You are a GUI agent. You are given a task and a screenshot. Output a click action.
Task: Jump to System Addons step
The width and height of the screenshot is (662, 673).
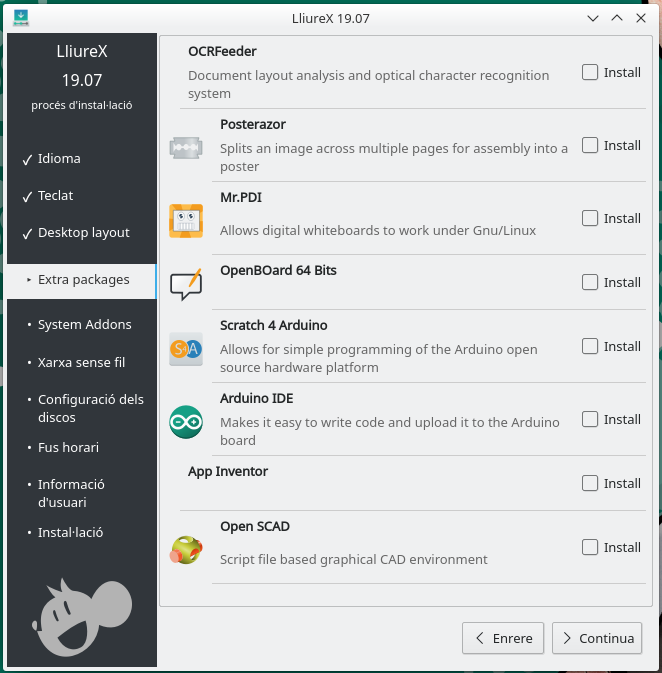click(85, 324)
